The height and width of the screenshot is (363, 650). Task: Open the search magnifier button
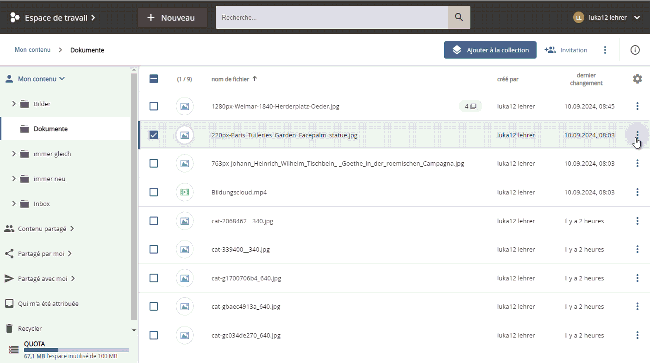click(x=458, y=17)
